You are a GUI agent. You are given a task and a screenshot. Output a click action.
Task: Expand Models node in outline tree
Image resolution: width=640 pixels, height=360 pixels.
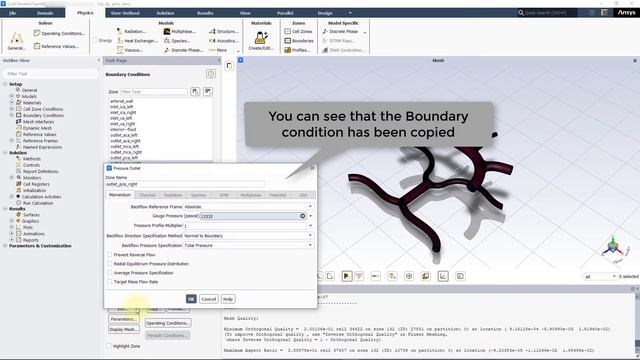click(12, 96)
